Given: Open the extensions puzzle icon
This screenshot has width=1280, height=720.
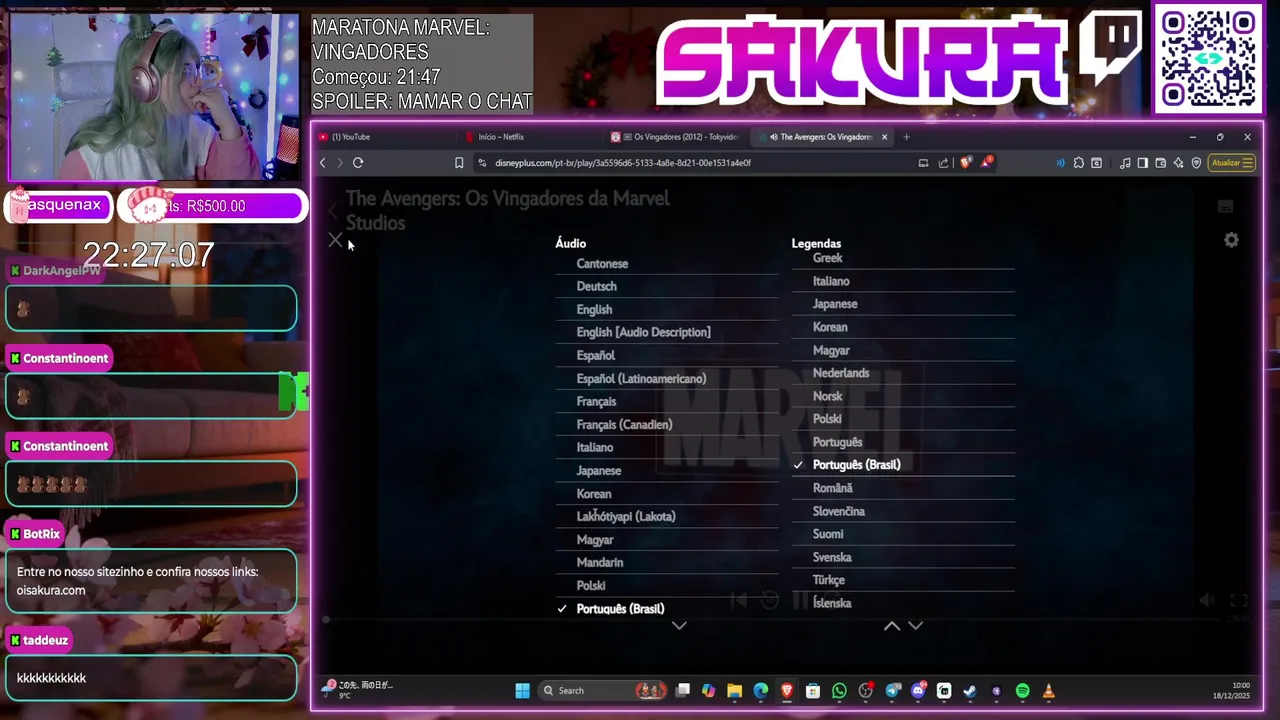Looking at the screenshot, I should [x=1078, y=163].
